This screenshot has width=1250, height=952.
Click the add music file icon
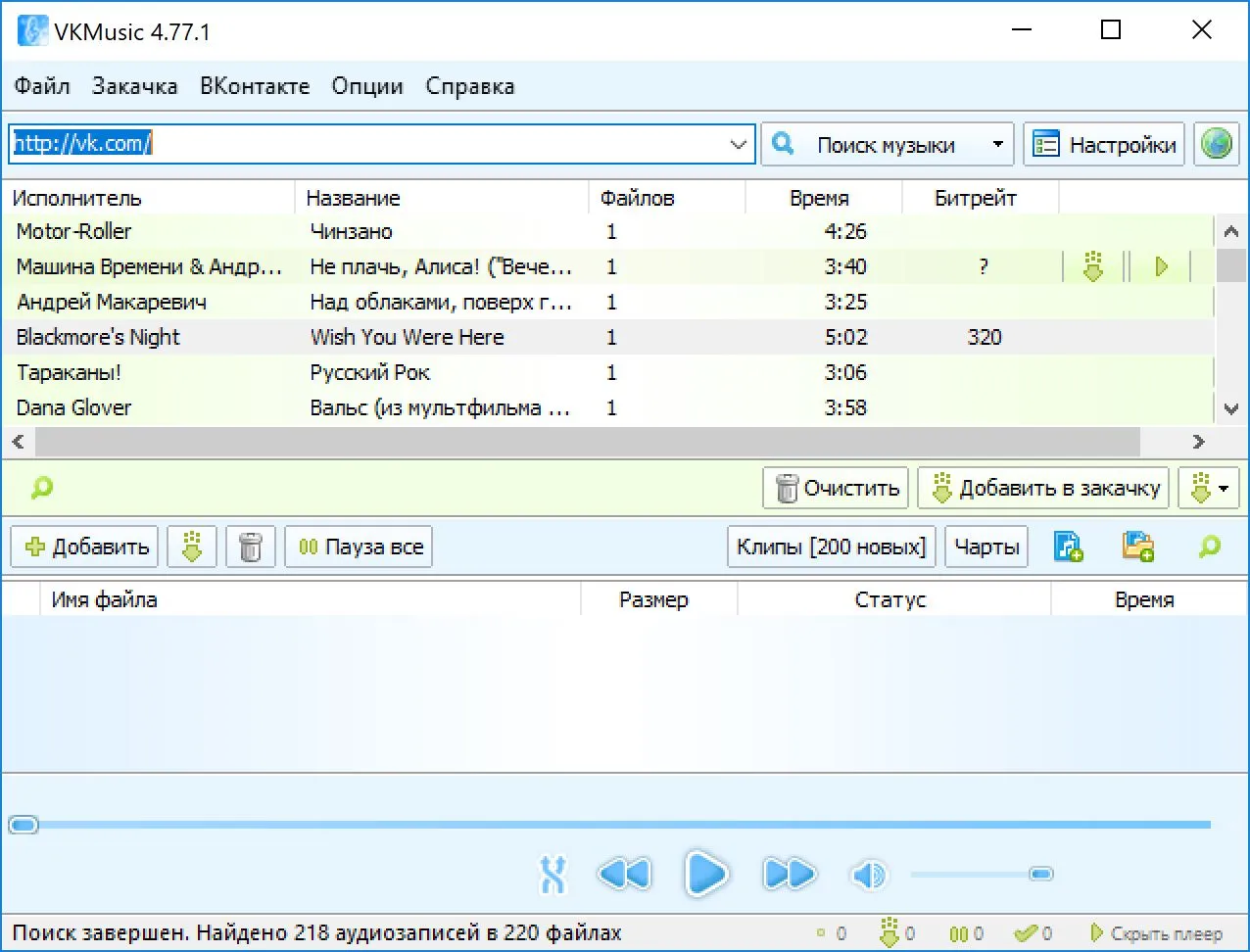point(1068,547)
